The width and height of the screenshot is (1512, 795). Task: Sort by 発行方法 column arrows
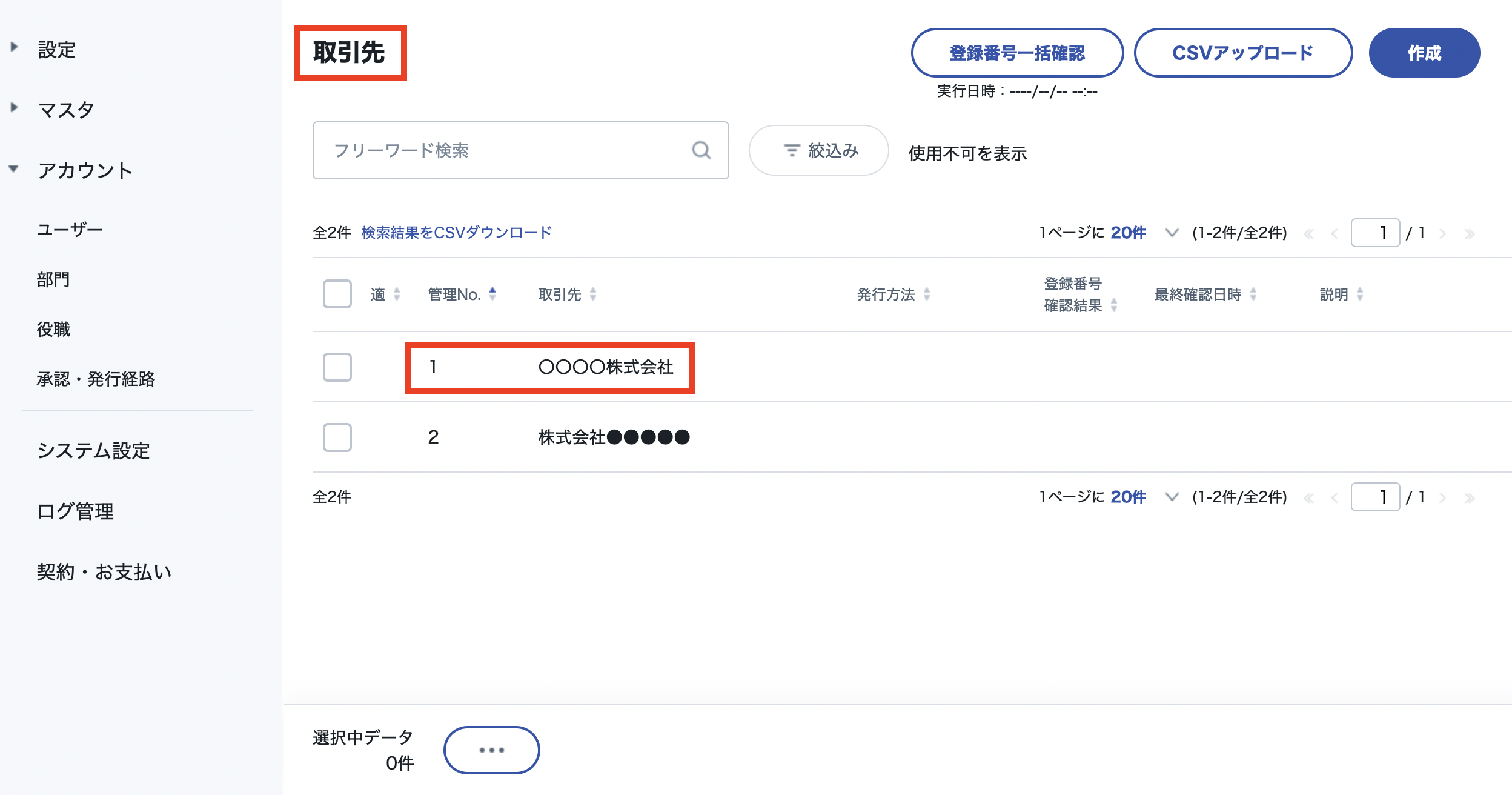pyautogui.click(x=927, y=294)
